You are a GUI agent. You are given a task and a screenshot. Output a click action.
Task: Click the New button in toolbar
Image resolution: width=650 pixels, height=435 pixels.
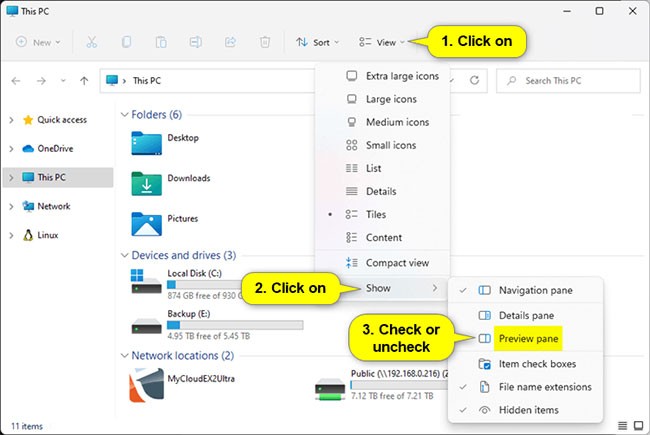[x=38, y=42]
